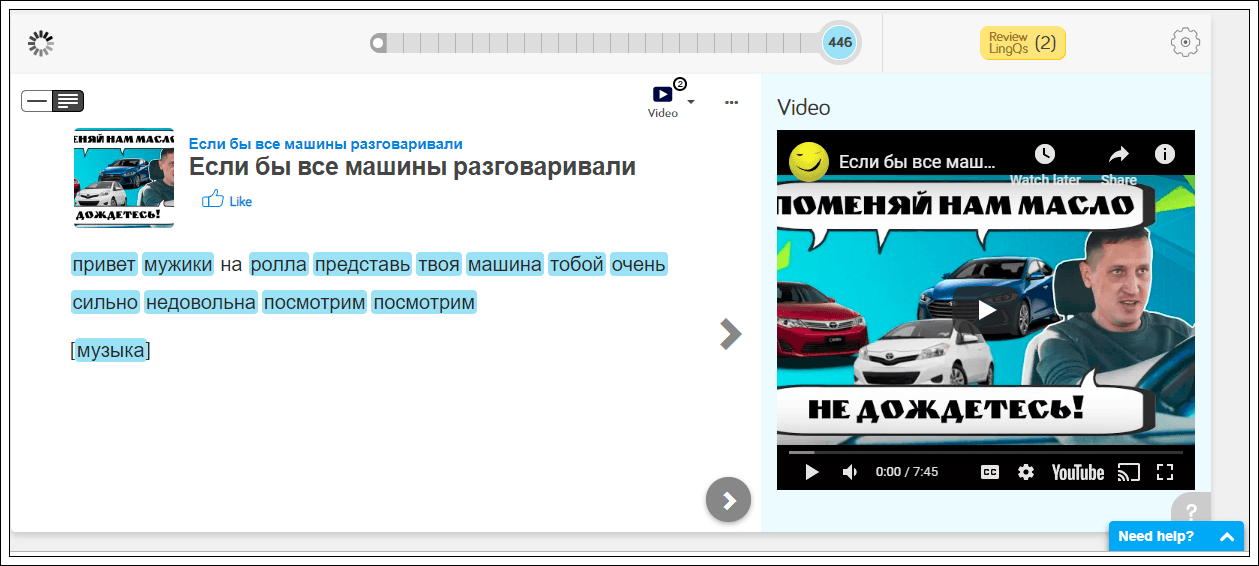Switch to full text view mode
This screenshot has height=566, width=1259.
[68, 101]
